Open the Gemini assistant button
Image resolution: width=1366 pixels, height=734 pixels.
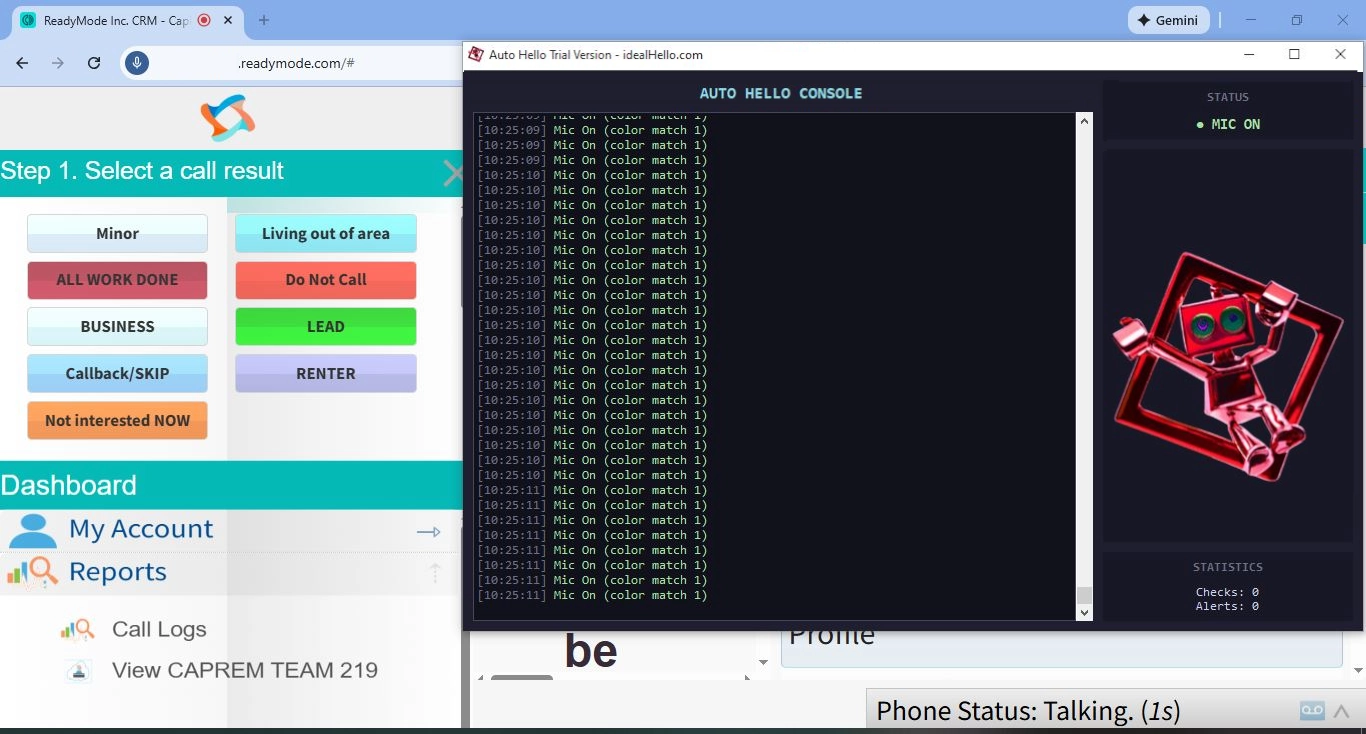1169,20
